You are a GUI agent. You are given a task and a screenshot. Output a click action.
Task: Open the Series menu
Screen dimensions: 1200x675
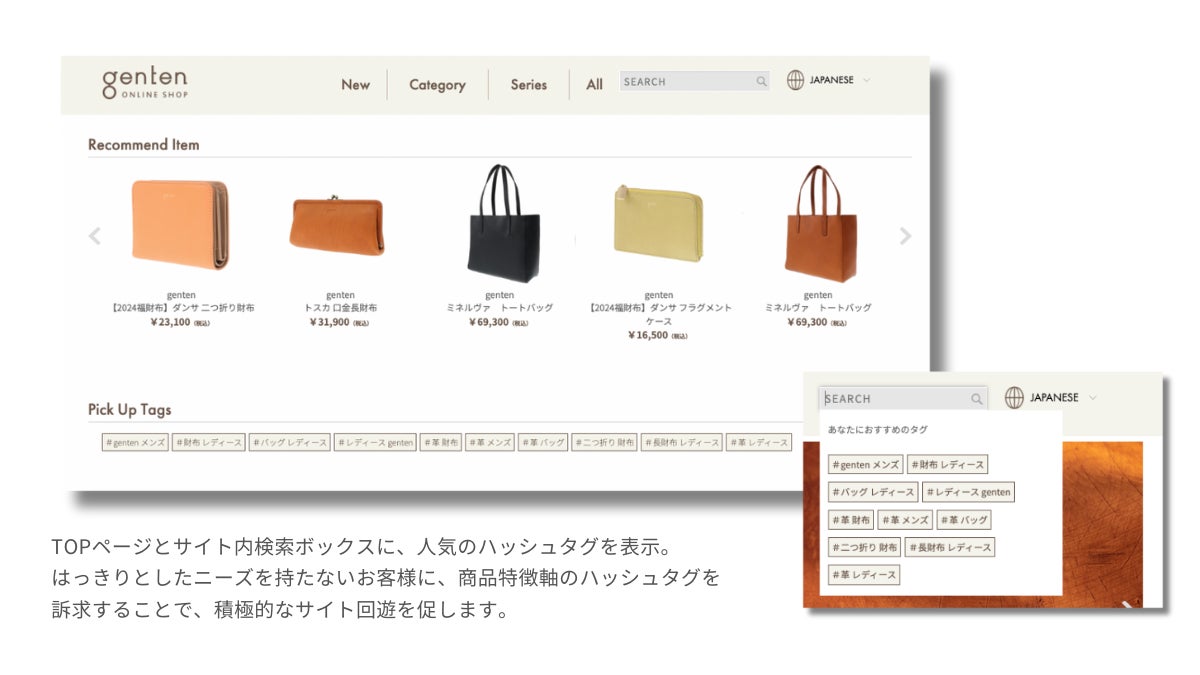point(529,85)
